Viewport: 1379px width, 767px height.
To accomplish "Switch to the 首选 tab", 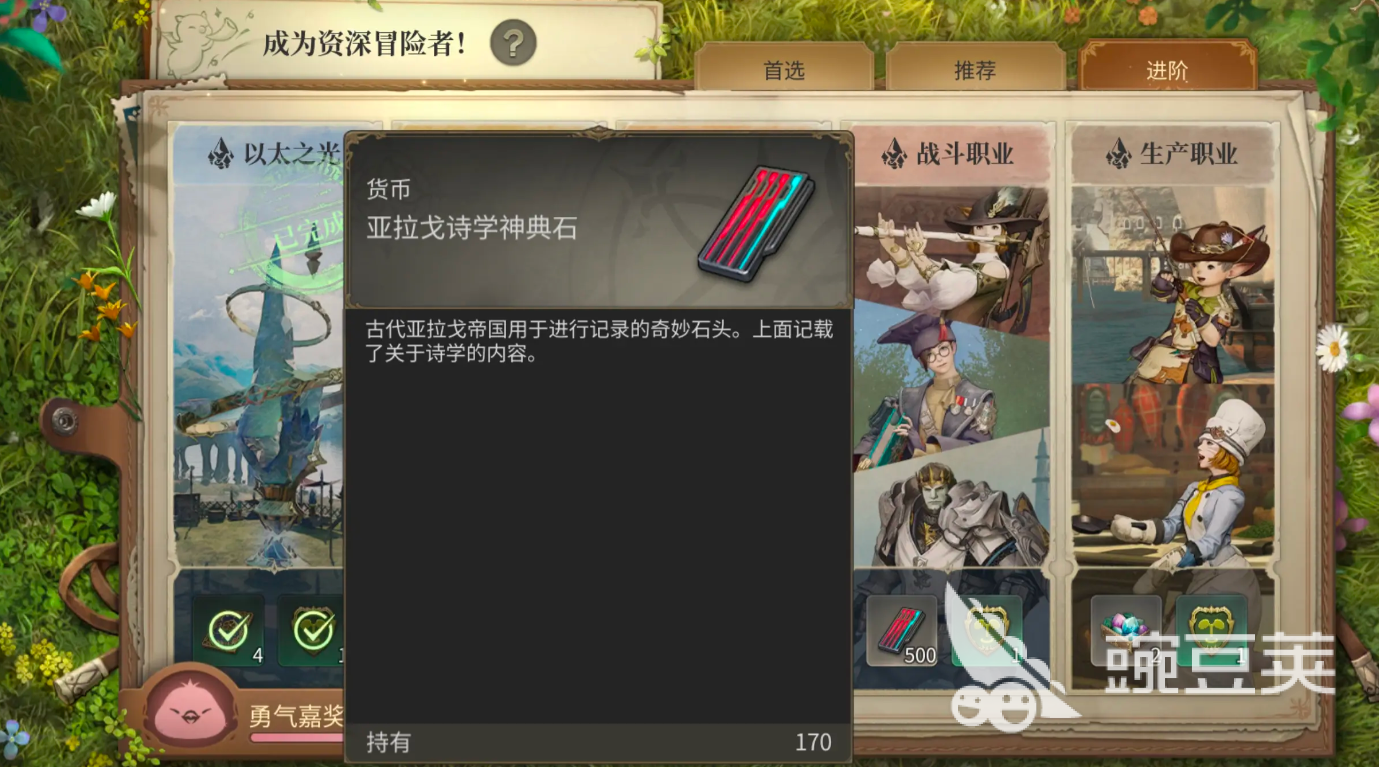I will pyautogui.click(x=784, y=69).
